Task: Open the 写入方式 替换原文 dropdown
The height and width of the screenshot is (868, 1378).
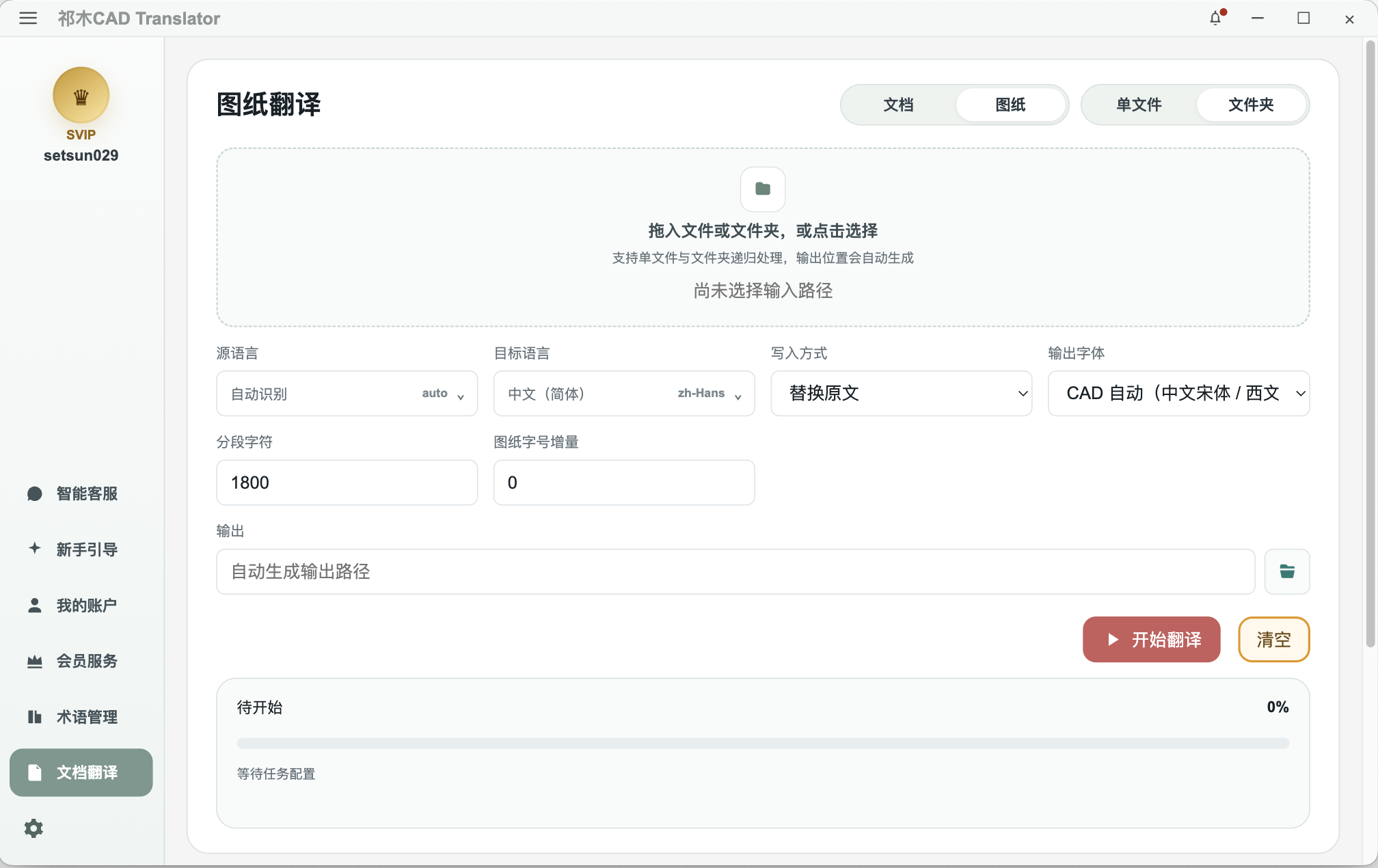Action: pyautogui.click(x=902, y=394)
